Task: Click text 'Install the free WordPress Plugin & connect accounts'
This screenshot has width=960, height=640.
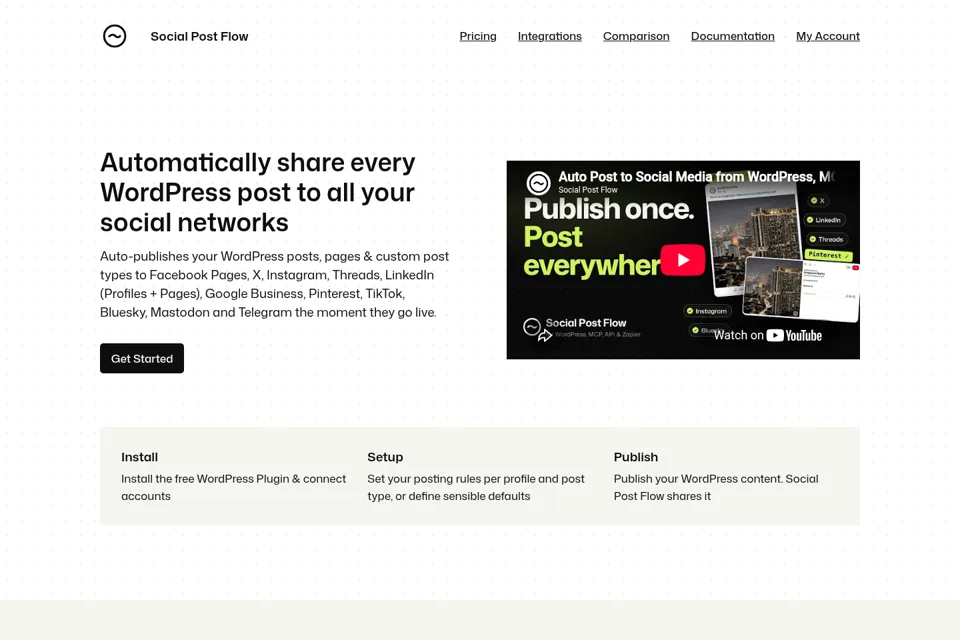Action: click(234, 488)
